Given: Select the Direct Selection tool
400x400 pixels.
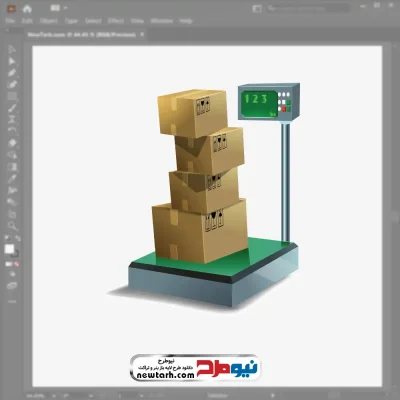Looking at the screenshot, I should (x=12, y=61).
